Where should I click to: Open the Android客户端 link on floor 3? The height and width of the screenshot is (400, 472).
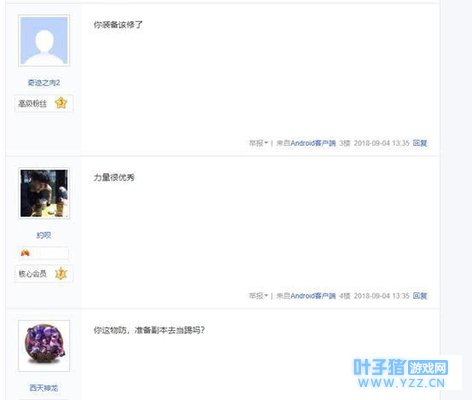[313, 143]
